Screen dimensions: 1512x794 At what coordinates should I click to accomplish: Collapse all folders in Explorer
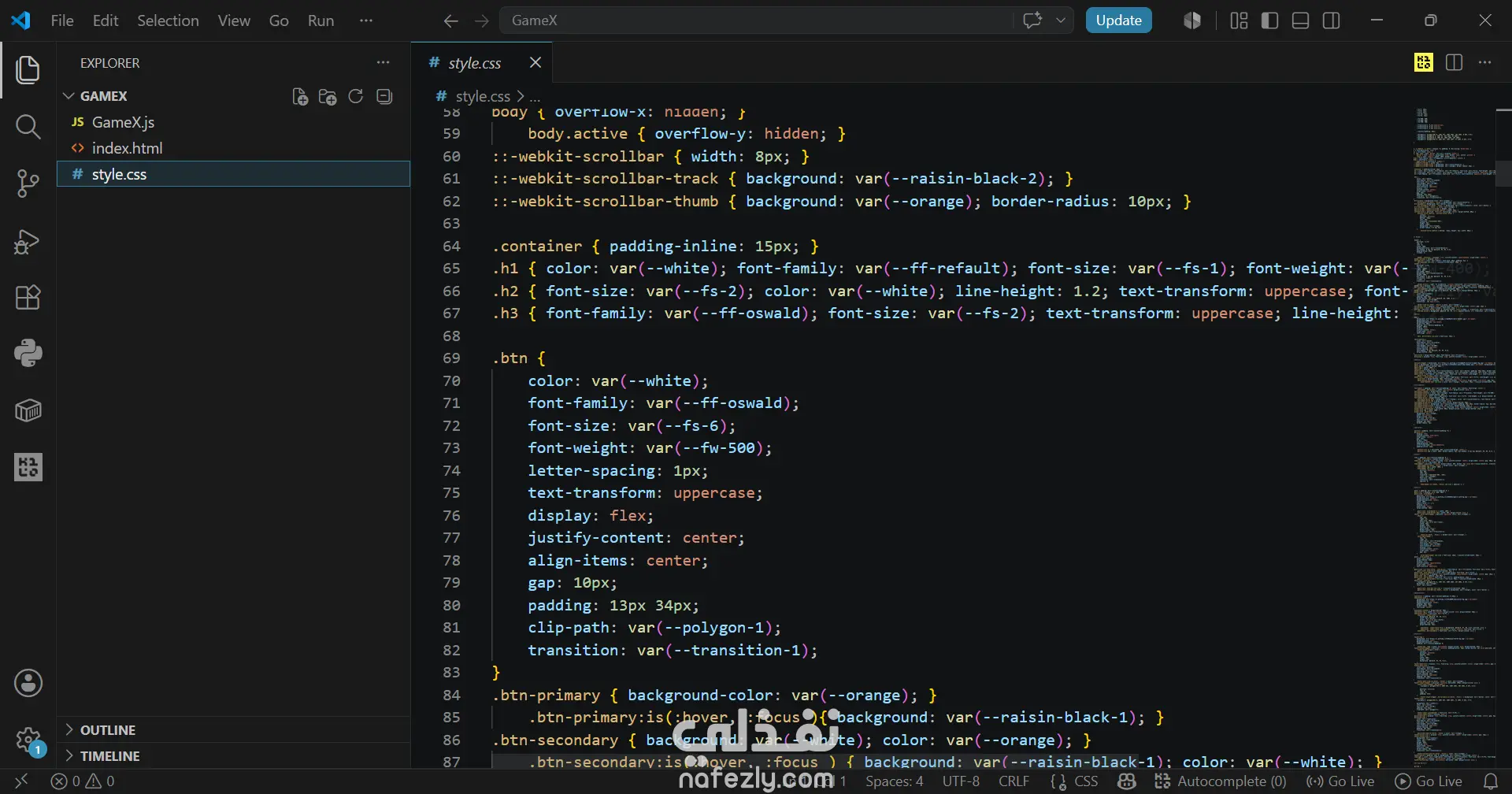pyautogui.click(x=384, y=96)
